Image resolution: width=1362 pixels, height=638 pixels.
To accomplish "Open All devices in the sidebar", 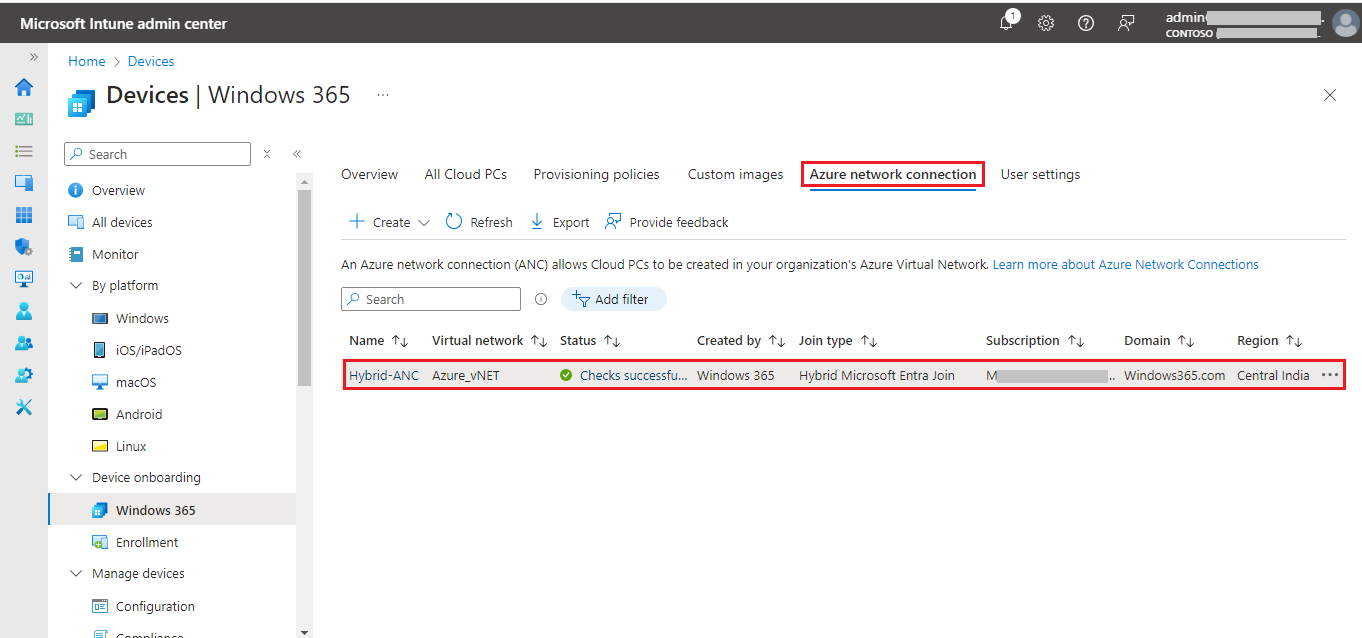I will [x=122, y=222].
